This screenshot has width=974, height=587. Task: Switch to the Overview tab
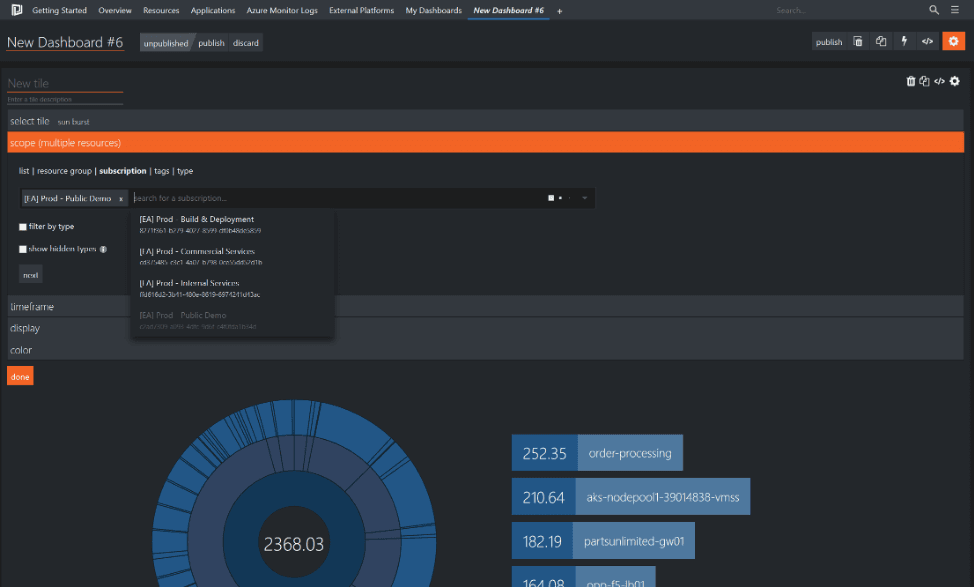115,11
